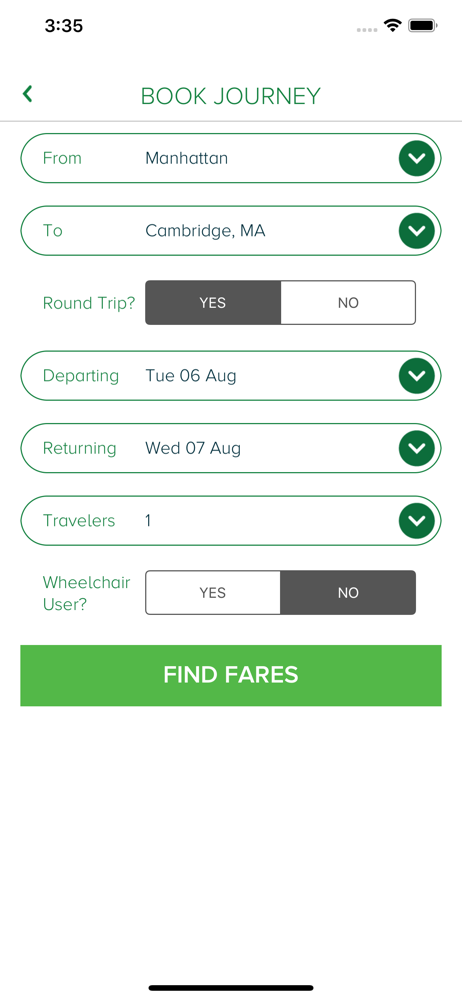
Task: Go back using the green arrow
Action: [x=27, y=94]
